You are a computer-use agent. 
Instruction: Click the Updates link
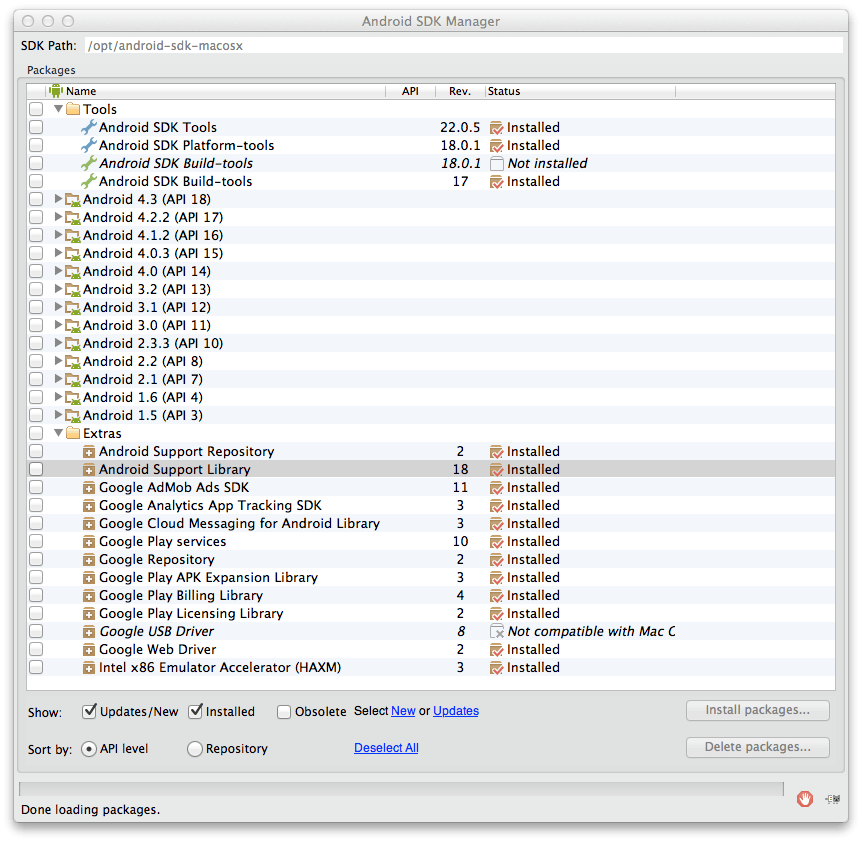coord(456,711)
